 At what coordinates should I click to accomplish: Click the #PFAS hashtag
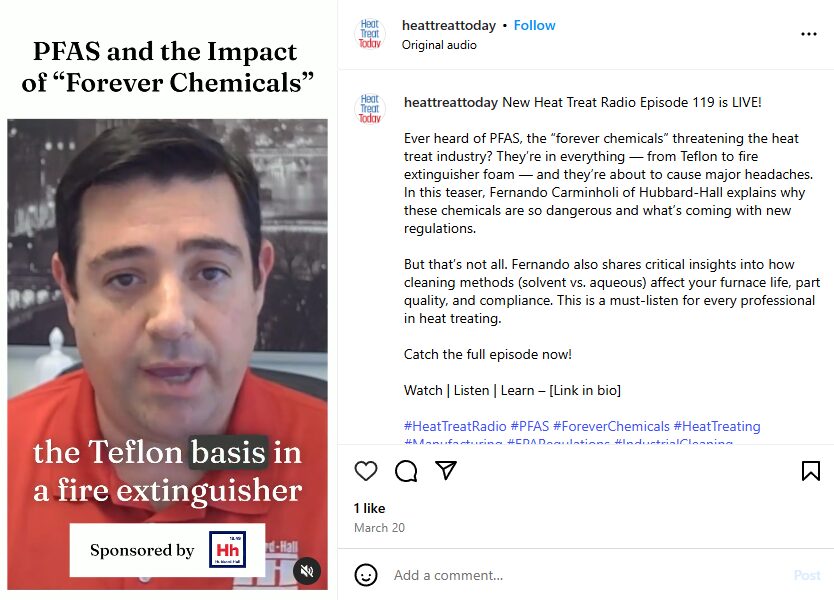[529, 426]
